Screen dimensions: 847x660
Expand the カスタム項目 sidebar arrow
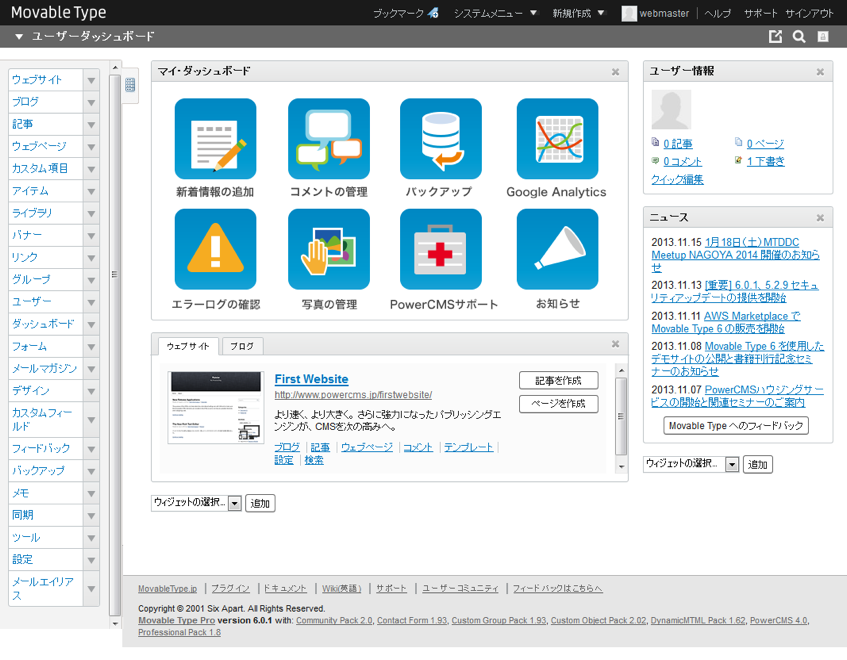coord(91,169)
